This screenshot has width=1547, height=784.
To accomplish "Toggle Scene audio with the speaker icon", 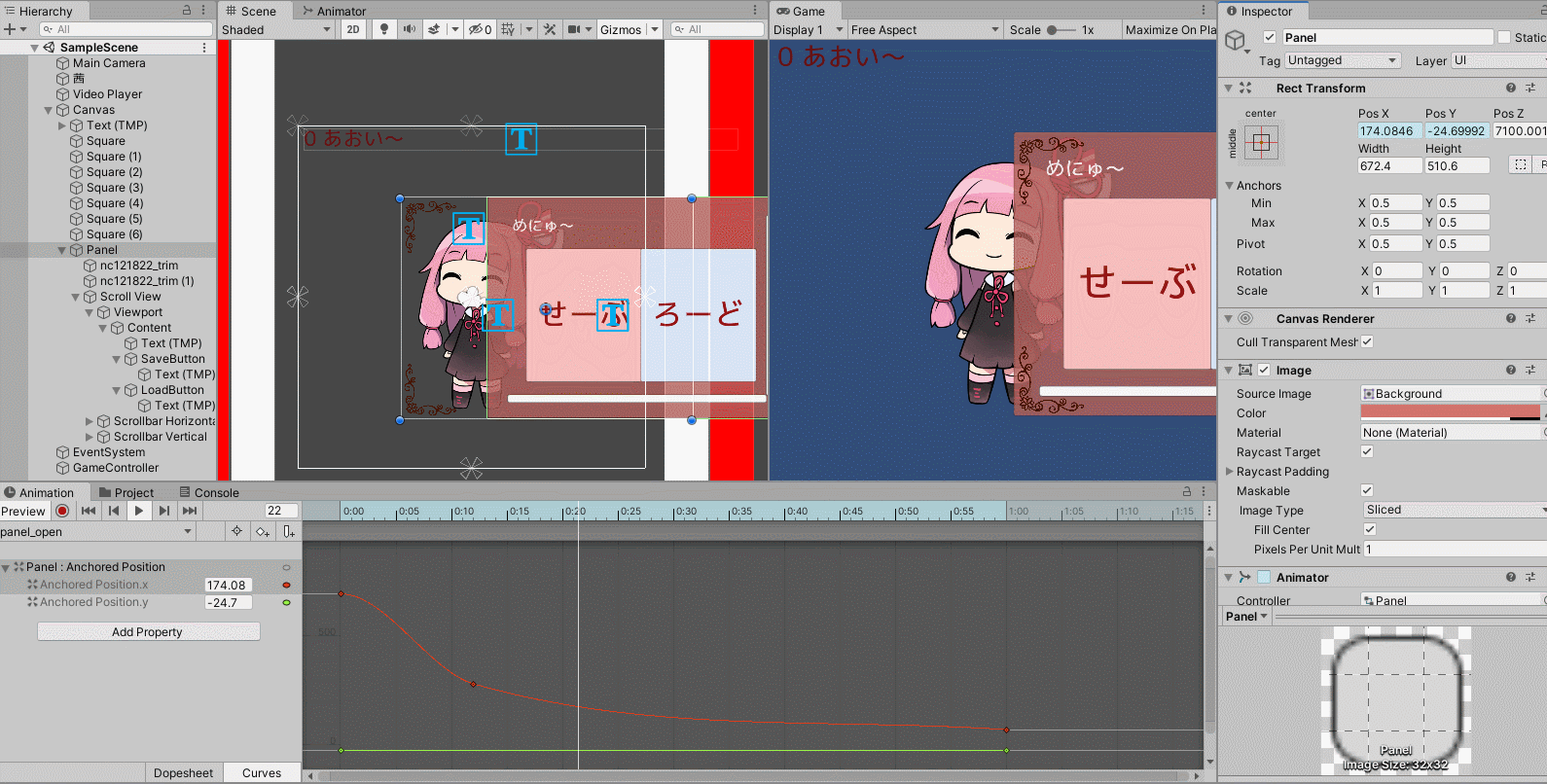I will coord(410,29).
